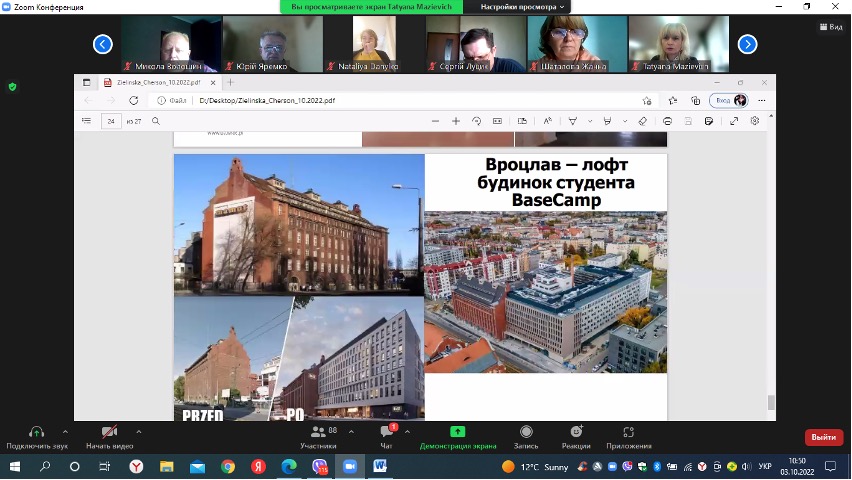The height and width of the screenshot is (480, 852).
Task: Open Edge settings and more menu
Action: point(762,101)
